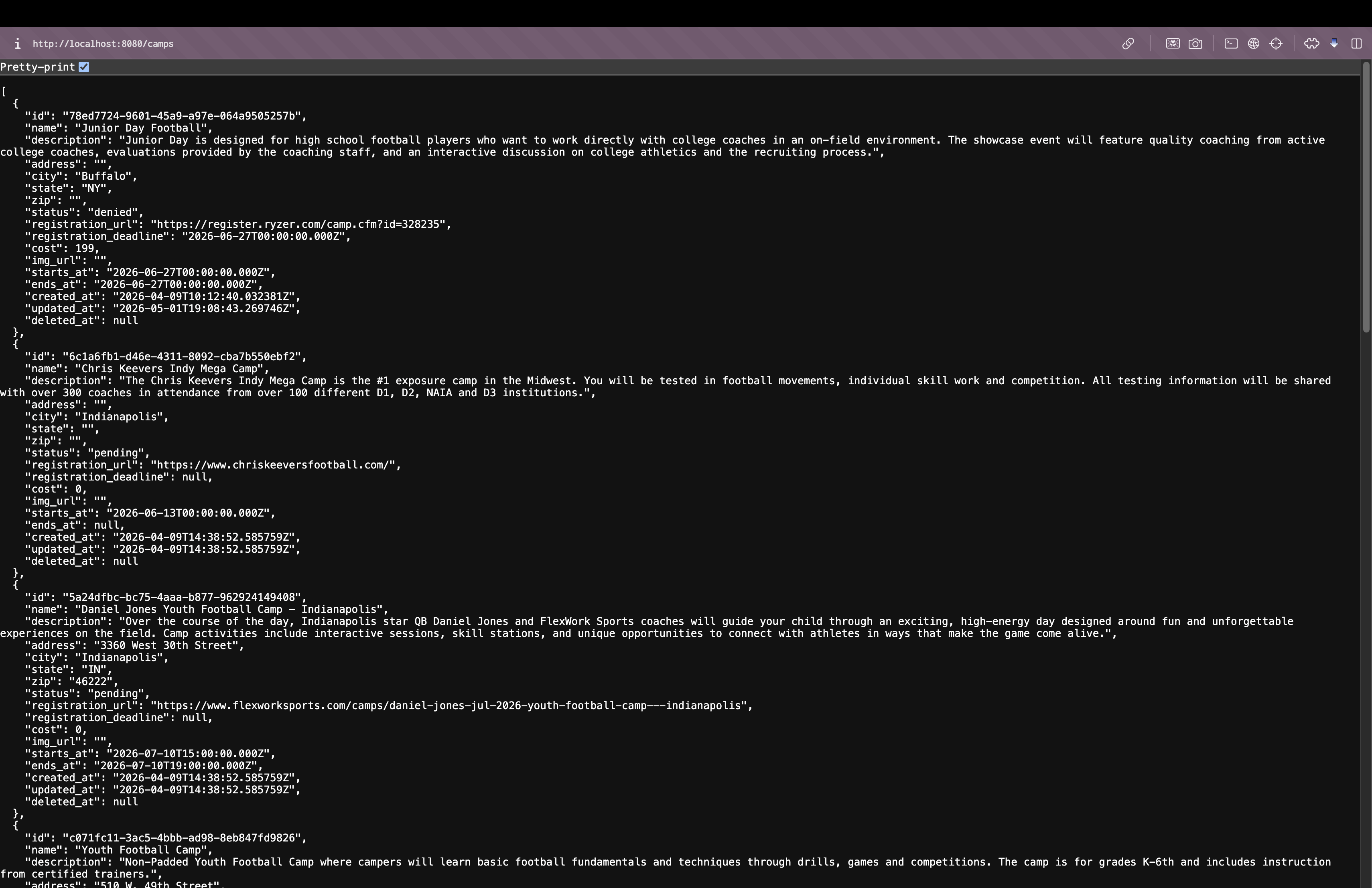Take a screenshot with the camera icon

[1195, 44]
